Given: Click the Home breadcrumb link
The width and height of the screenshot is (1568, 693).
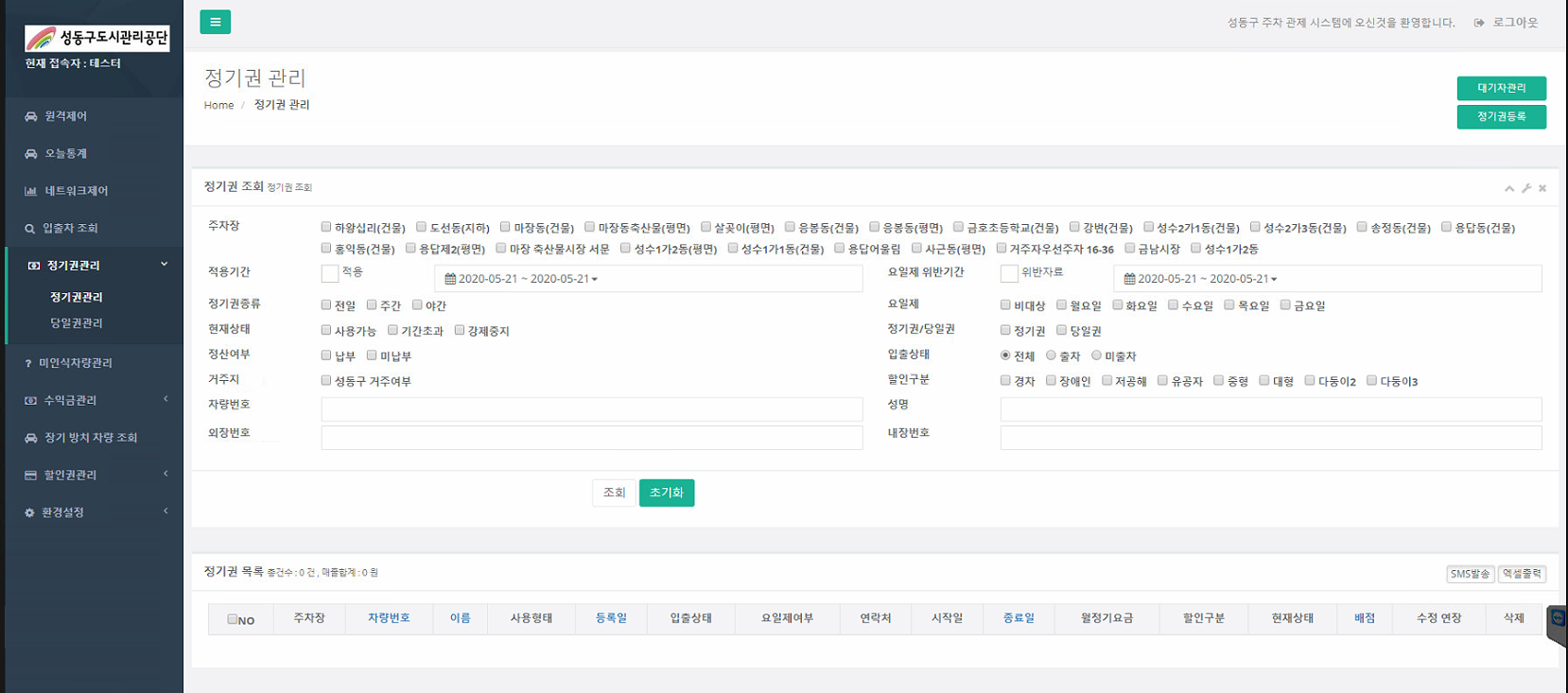Looking at the screenshot, I should (218, 105).
